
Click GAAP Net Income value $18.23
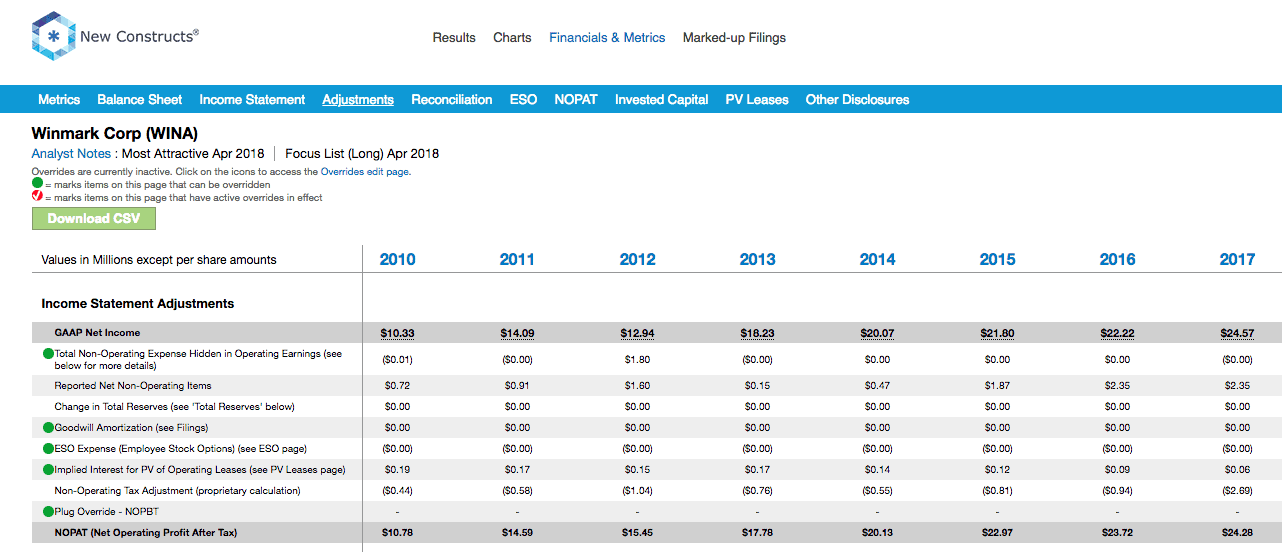coord(757,333)
